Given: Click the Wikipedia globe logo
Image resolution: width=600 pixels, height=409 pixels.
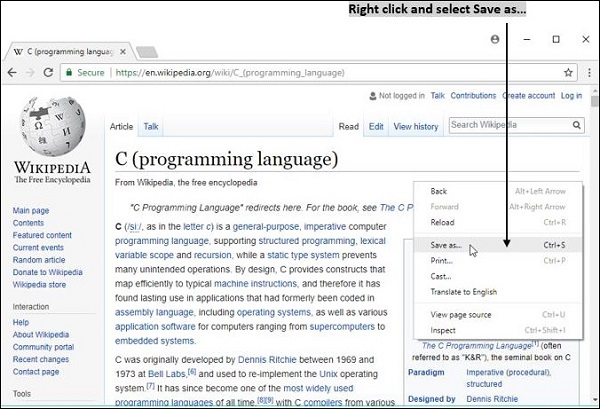Looking at the screenshot, I should [x=52, y=126].
